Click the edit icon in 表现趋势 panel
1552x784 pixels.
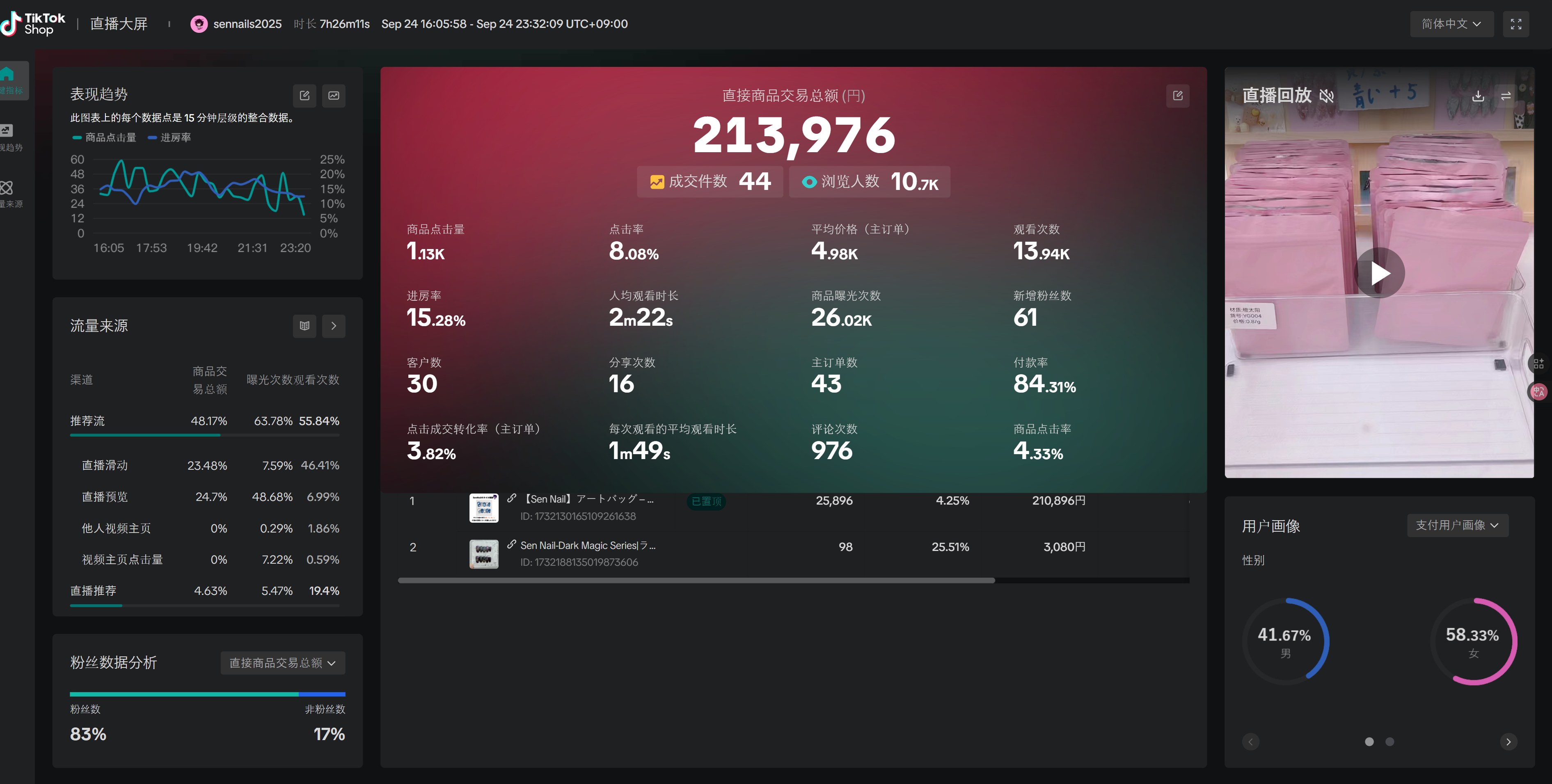click(304, 96)
